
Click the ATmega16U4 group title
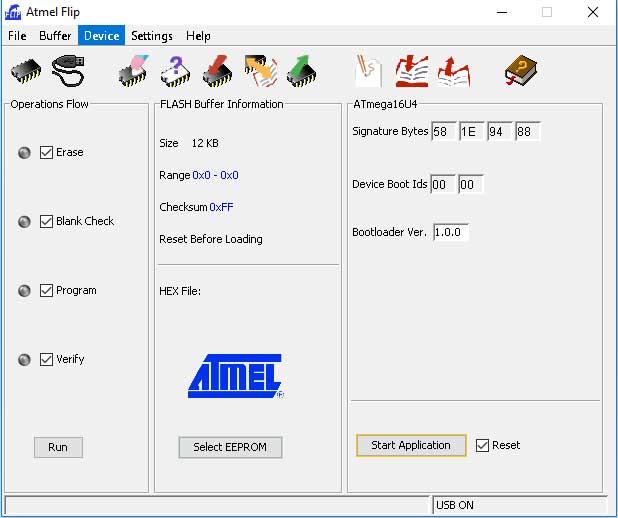(385, 104)
